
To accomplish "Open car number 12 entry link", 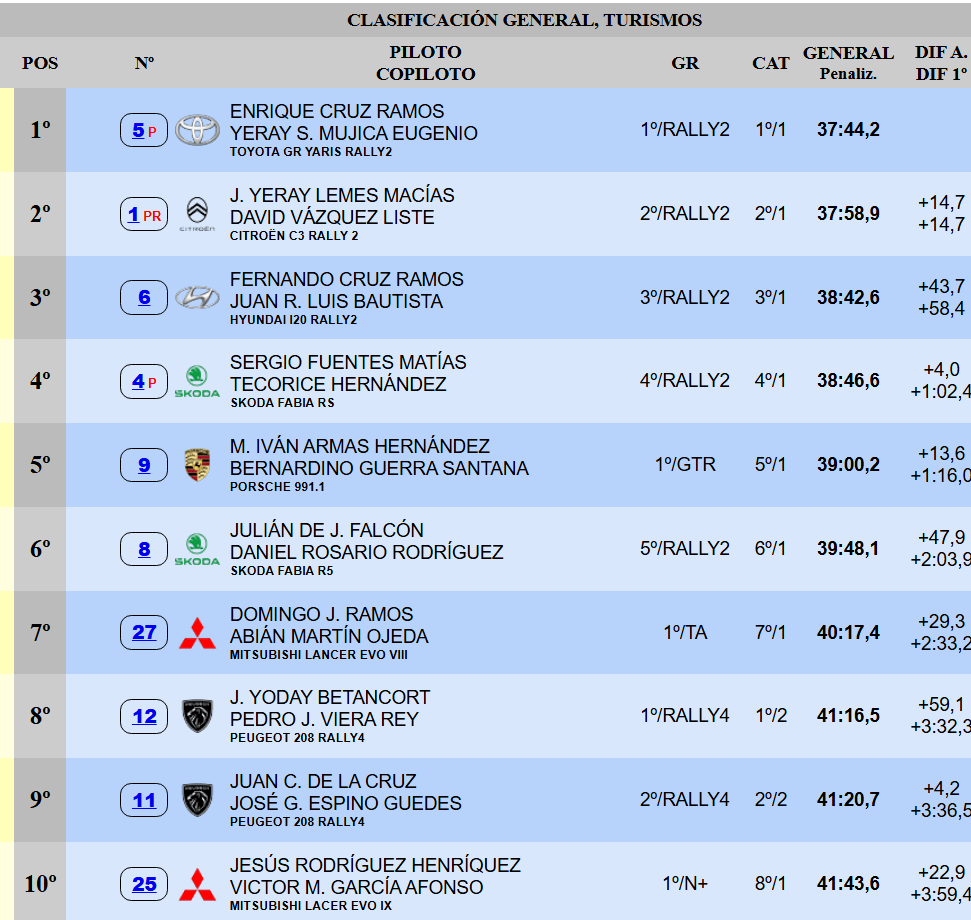I will [144, 716].
